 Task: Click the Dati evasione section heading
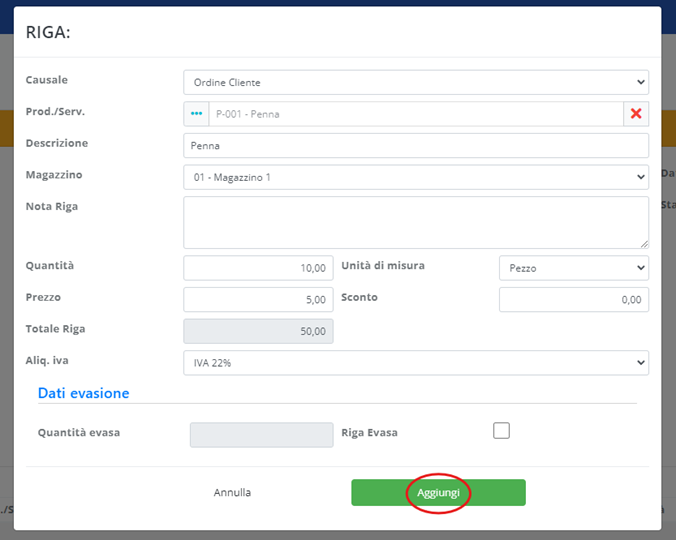[x=83, y=393]
